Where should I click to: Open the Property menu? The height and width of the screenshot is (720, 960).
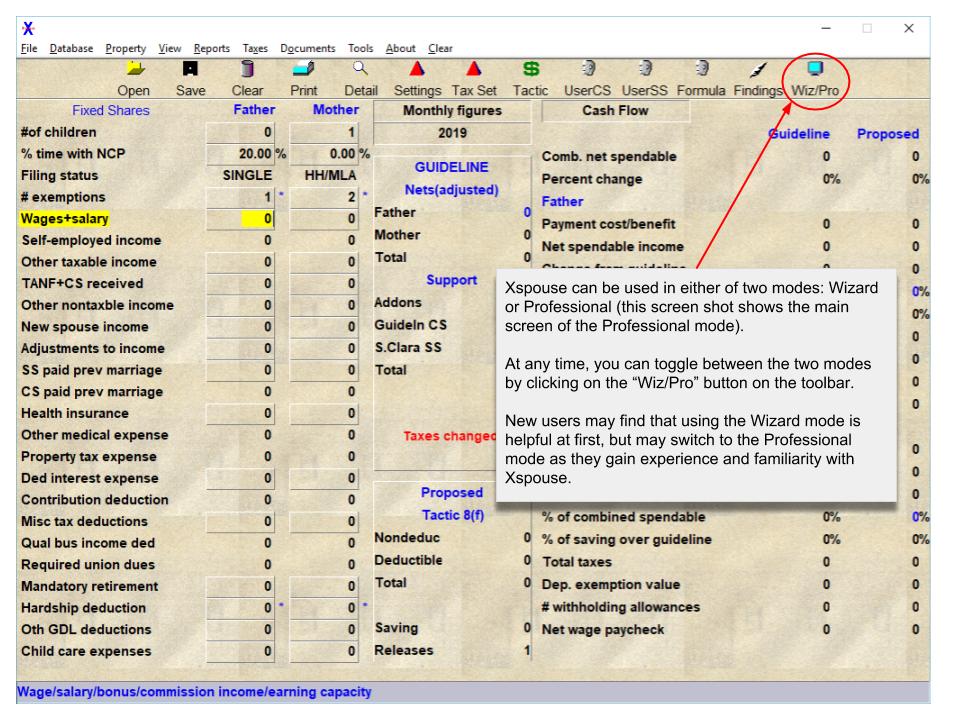(x=126, y=48)
